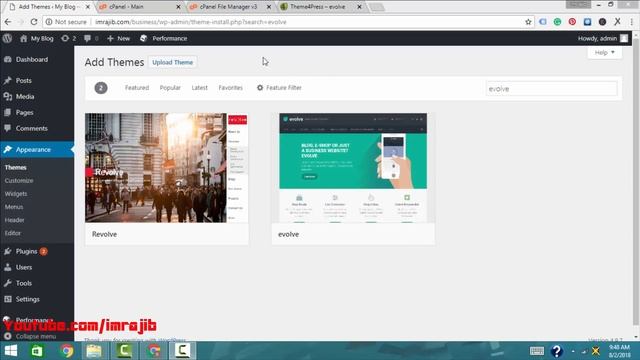640x360 pixels.
Task: Click the updates refresh icon in admin bar
Action: 65,38
